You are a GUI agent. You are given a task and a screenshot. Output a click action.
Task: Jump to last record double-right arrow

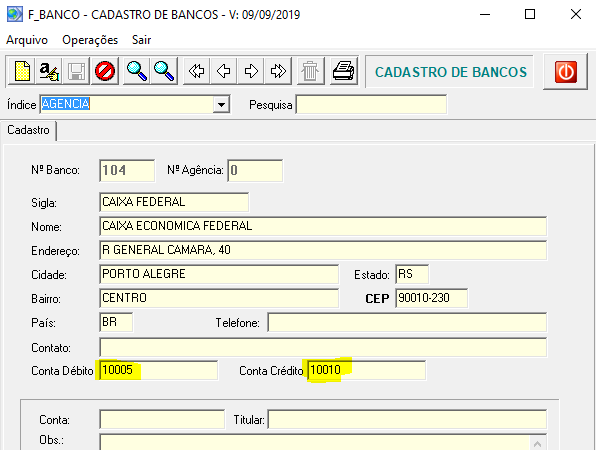(278, 71)
